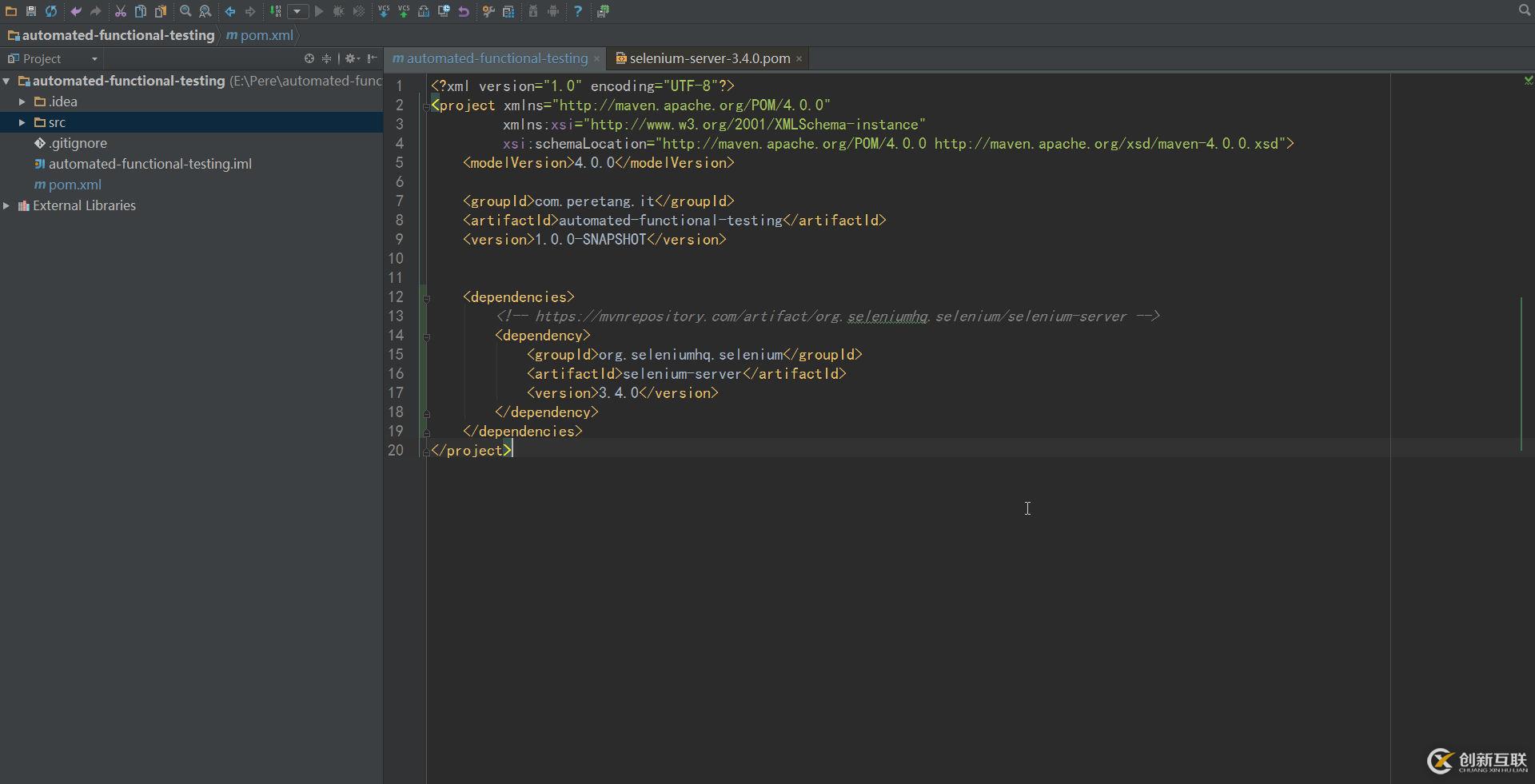1535x784 pixels.
Task: Close the automated-functional-testing editor tab
Action: coord(596,58)
